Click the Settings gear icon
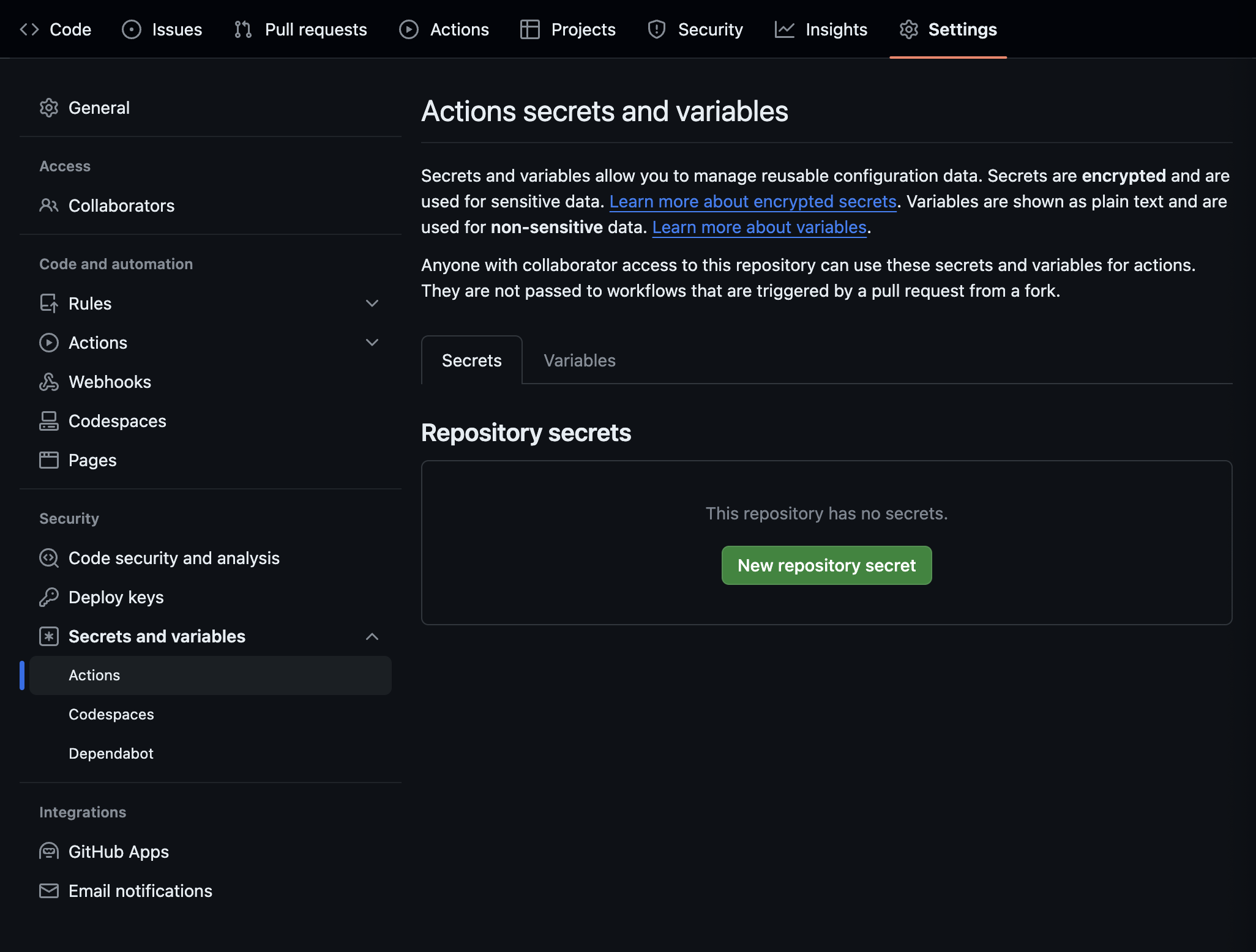1256x952 pixels. click(x=910, y=29)
